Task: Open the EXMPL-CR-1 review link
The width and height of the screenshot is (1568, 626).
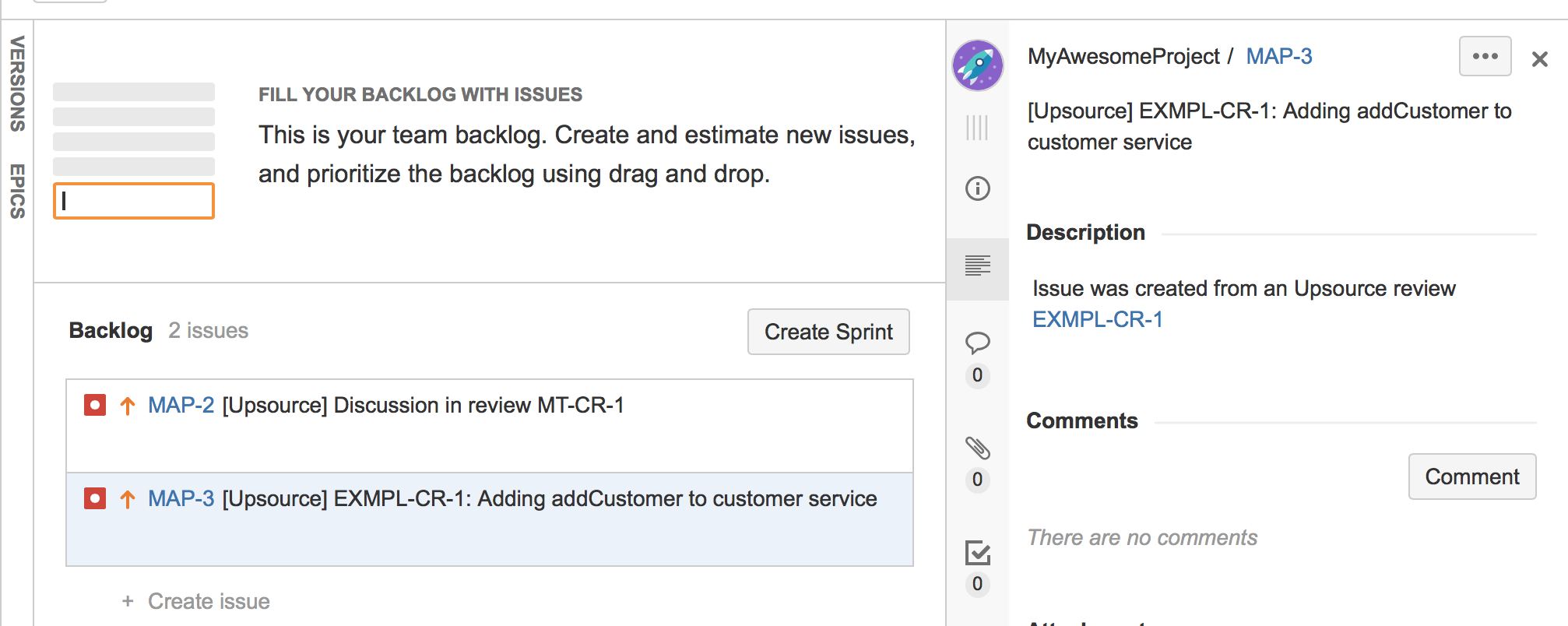Action: click(x=1097, y=320)
